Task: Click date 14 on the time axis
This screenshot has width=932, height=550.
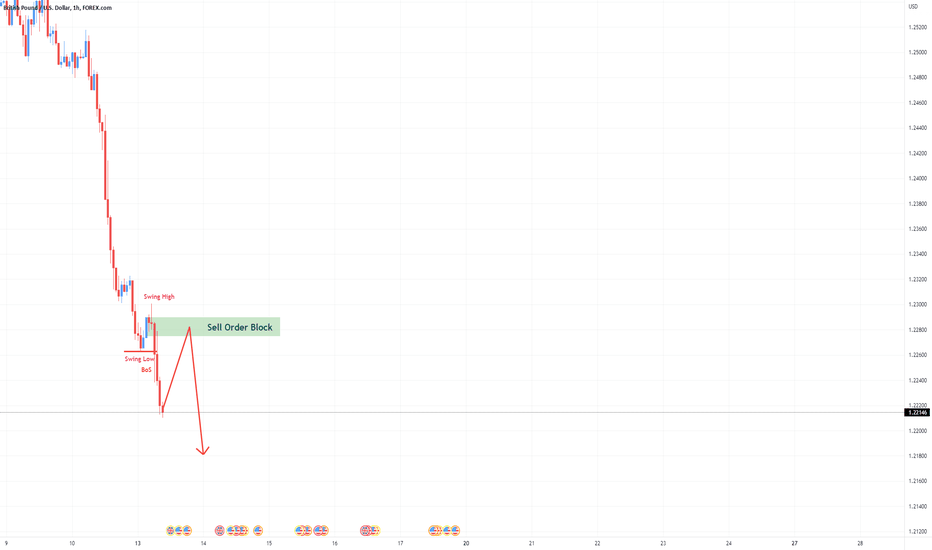Action: point(203,543)
